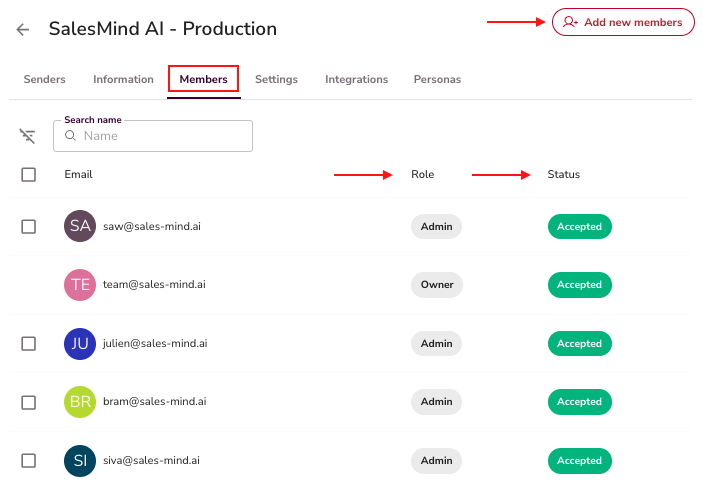Image resolution: width=703 pixels, height=485 pixels.
Task: Tick the checkbox beside bram@sales-mind.ai
Action: click(29, 402)
